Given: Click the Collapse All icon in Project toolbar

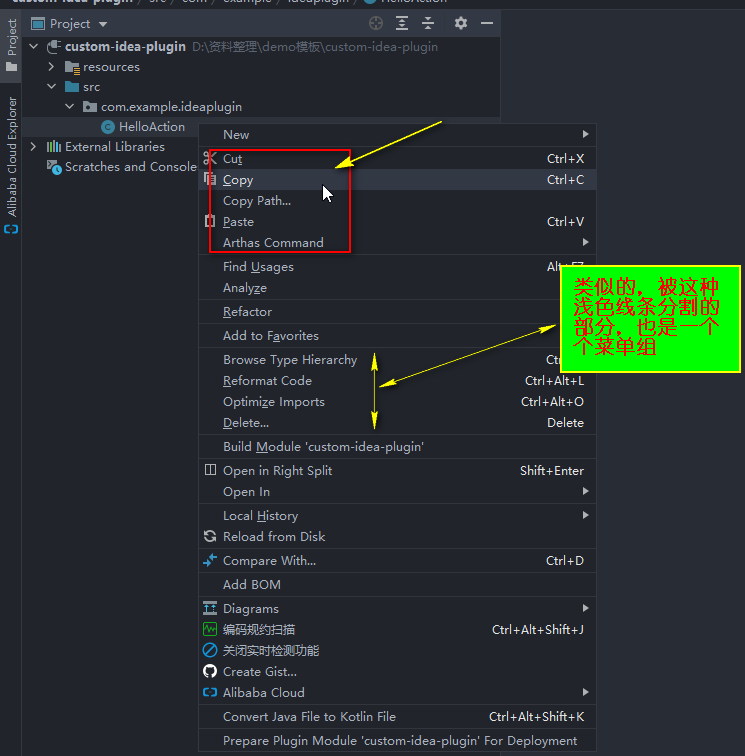Looking at the screenshot, I should click(x=428, y=23).
